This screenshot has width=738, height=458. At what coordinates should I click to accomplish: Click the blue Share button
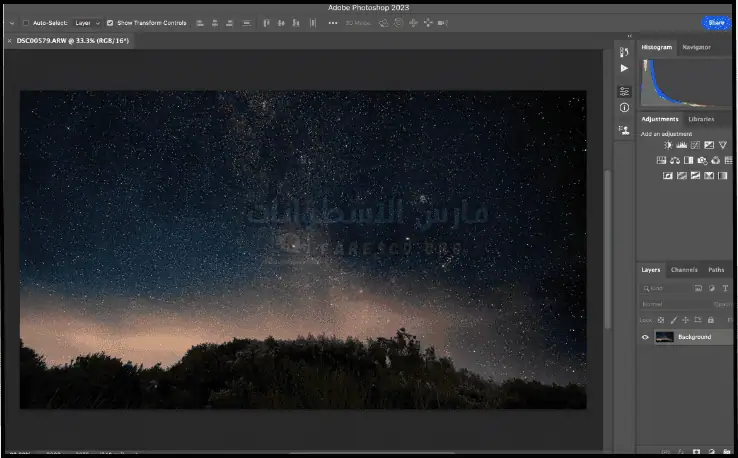coord(716,22)
